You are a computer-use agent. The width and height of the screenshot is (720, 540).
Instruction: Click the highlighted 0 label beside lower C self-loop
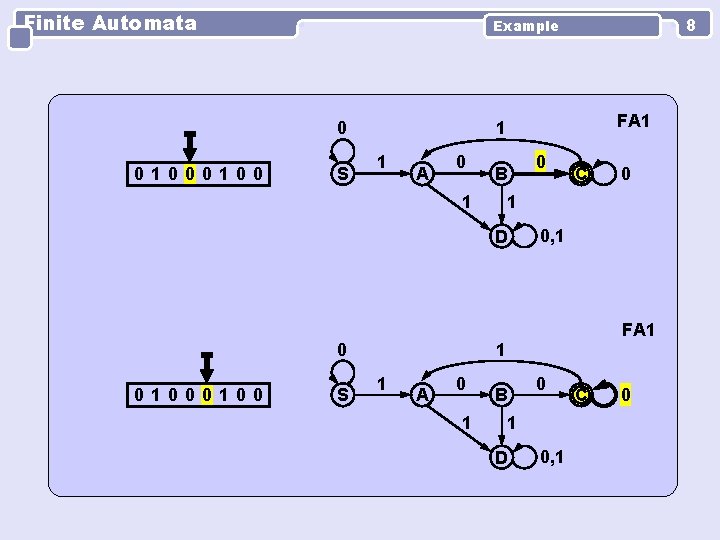(625, 394)
